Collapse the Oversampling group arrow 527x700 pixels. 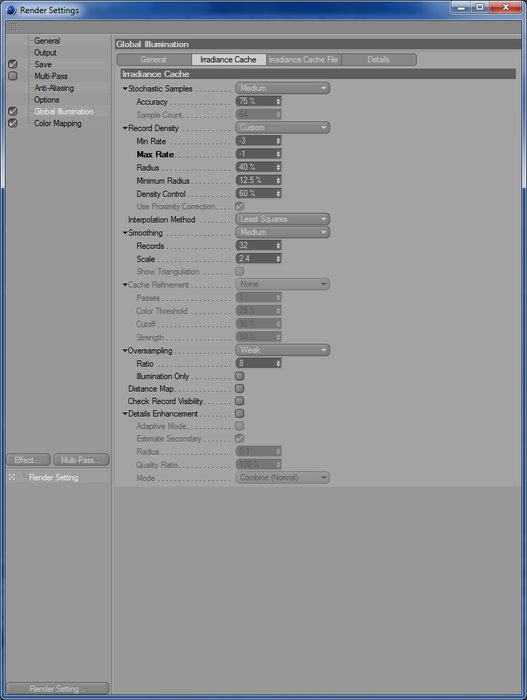point(125,350)
